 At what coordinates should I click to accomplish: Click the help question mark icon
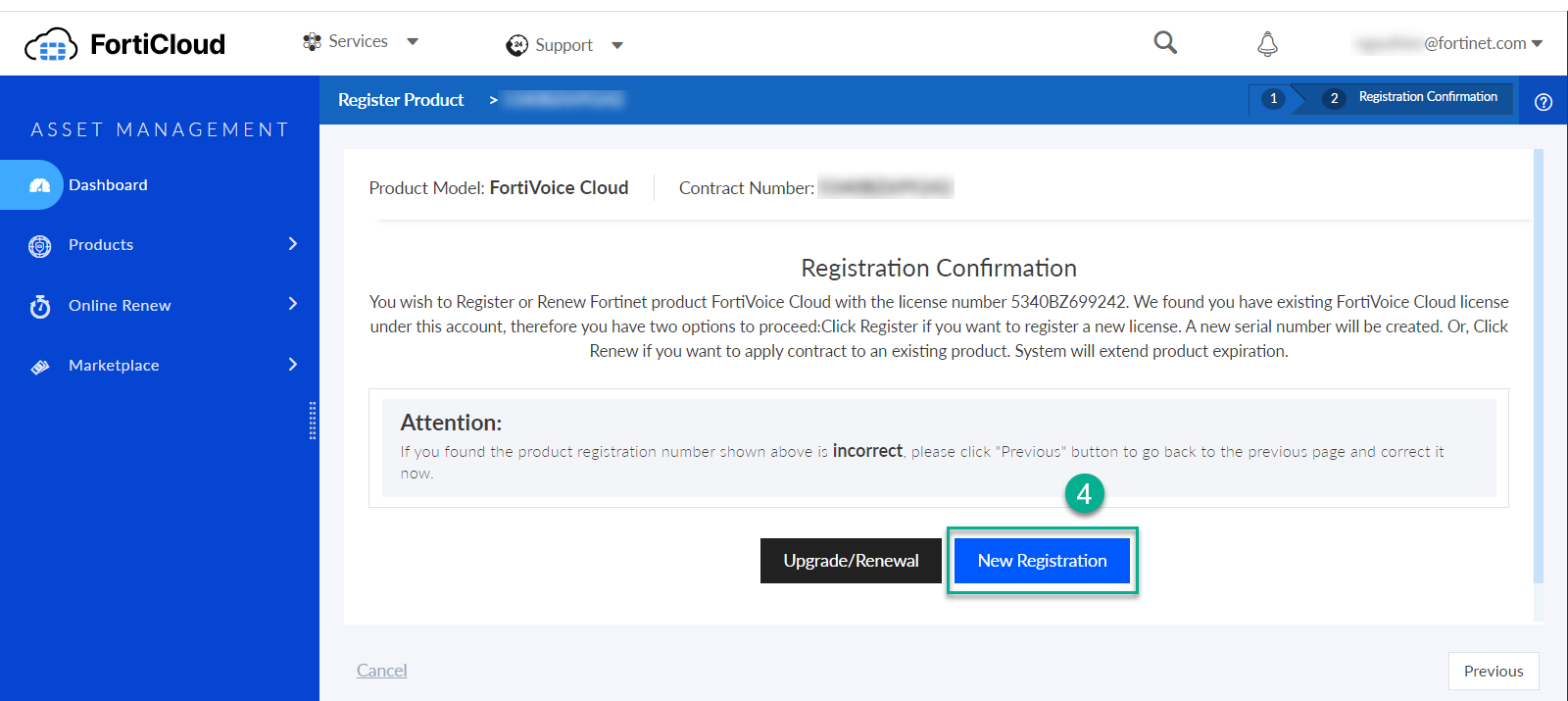[1543, 102]
